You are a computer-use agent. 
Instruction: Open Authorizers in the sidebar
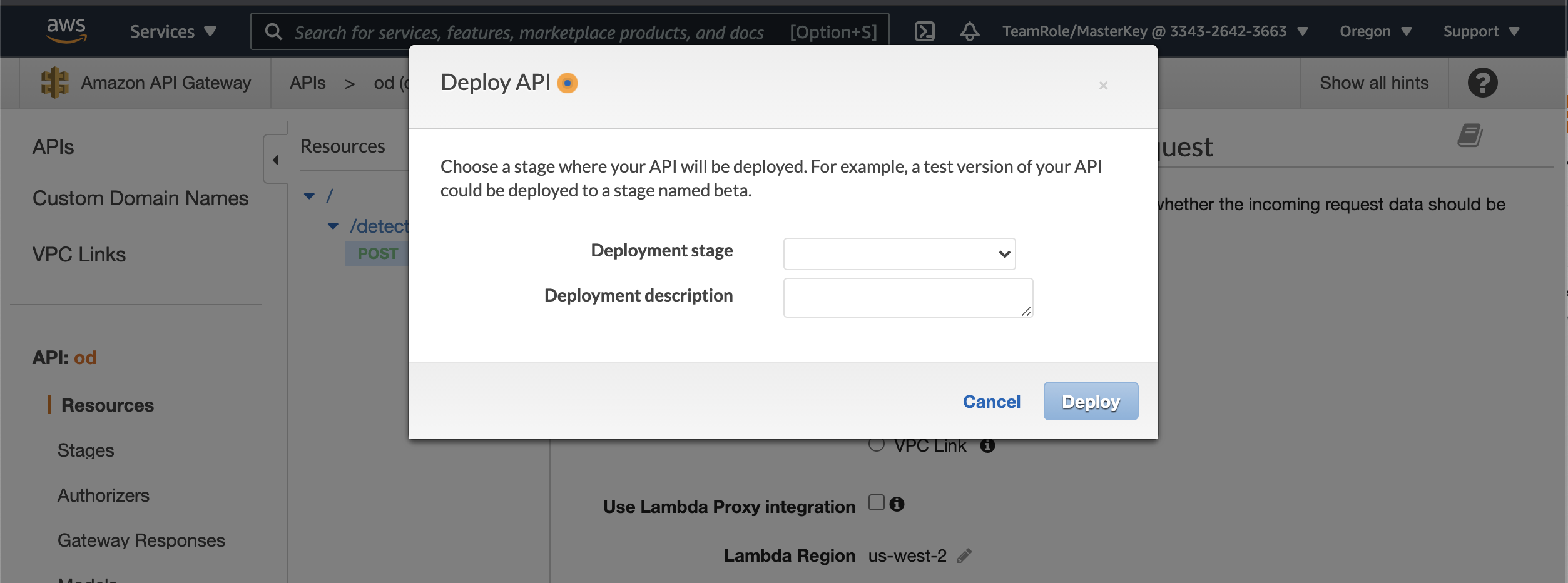103,495
